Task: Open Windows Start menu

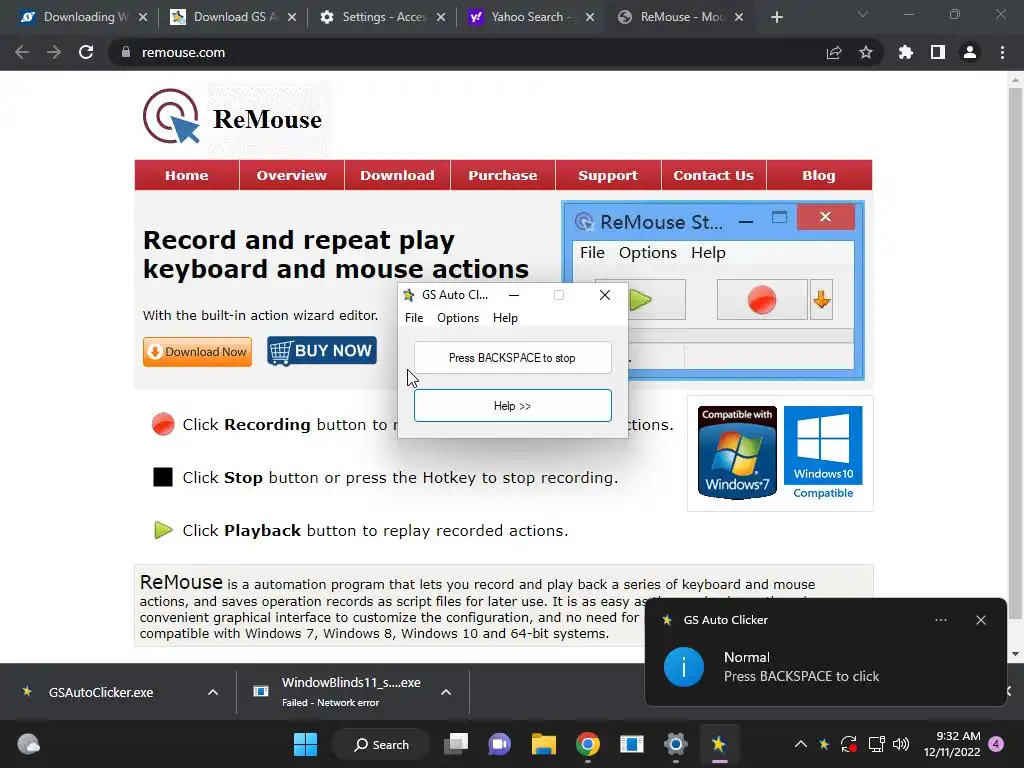Action: [305, 744]
